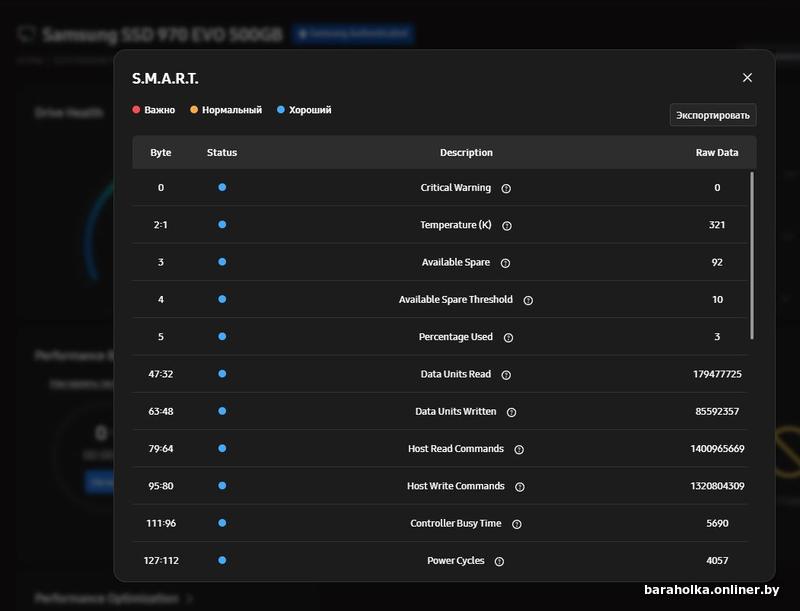The width and height of the screenshot is (800, 611).
Task: Click status dot in Data Units Read row
Action: 222,374
